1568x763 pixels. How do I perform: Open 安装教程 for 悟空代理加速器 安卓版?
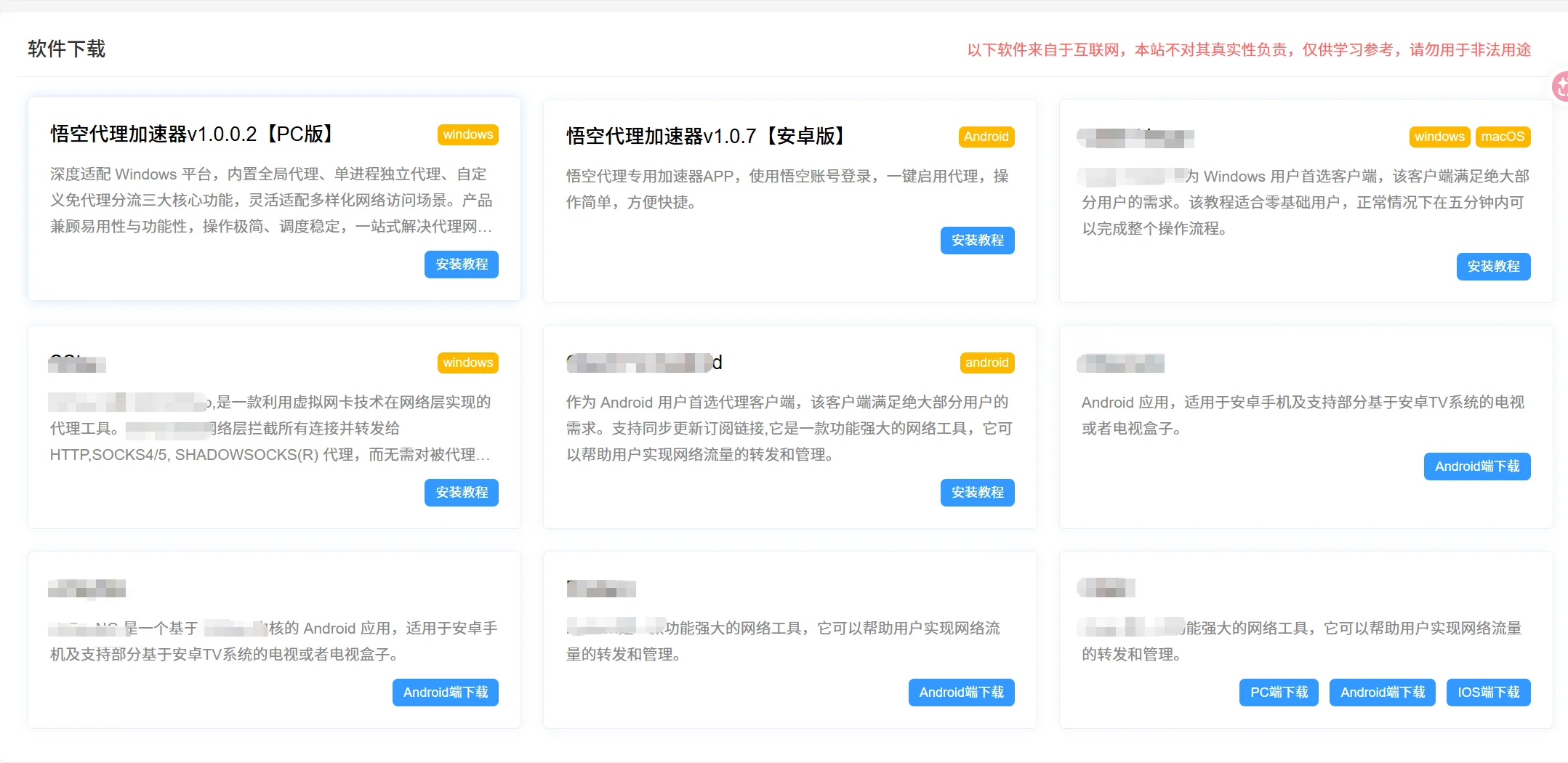pos(978,241)
